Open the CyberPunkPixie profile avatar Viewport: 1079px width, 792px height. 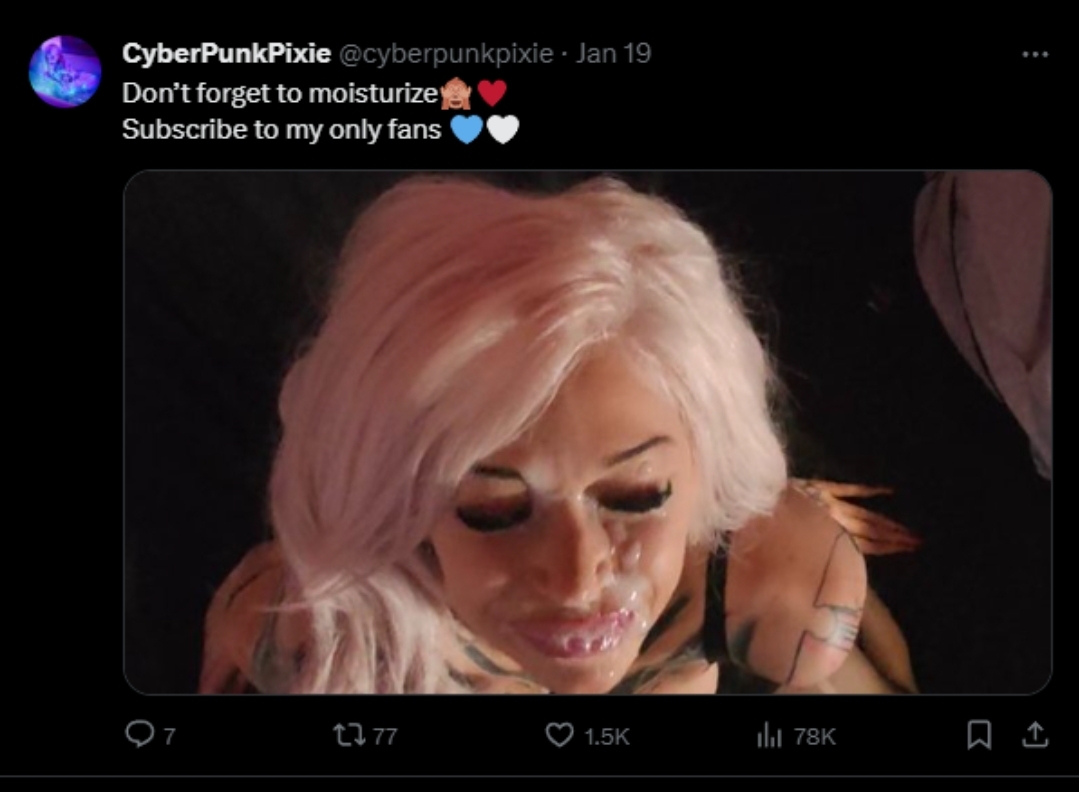[65, 72]
